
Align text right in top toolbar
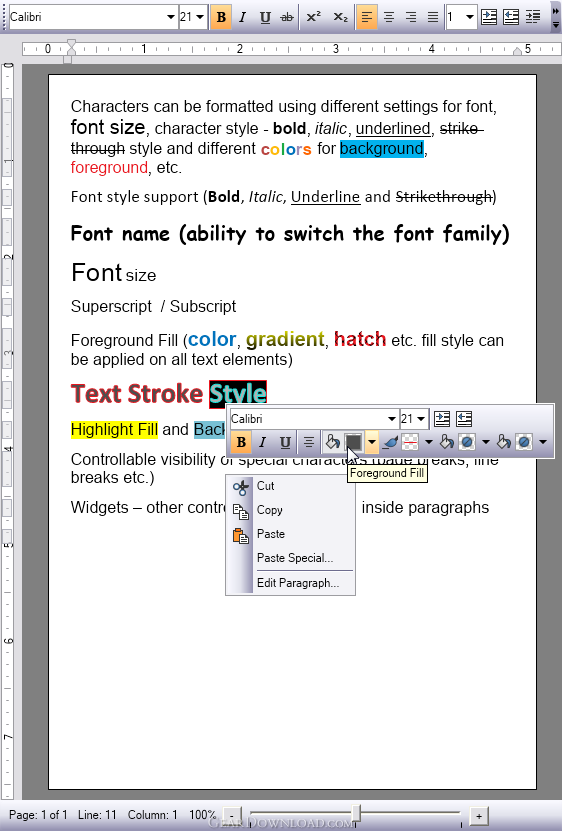tap(411, 17)
